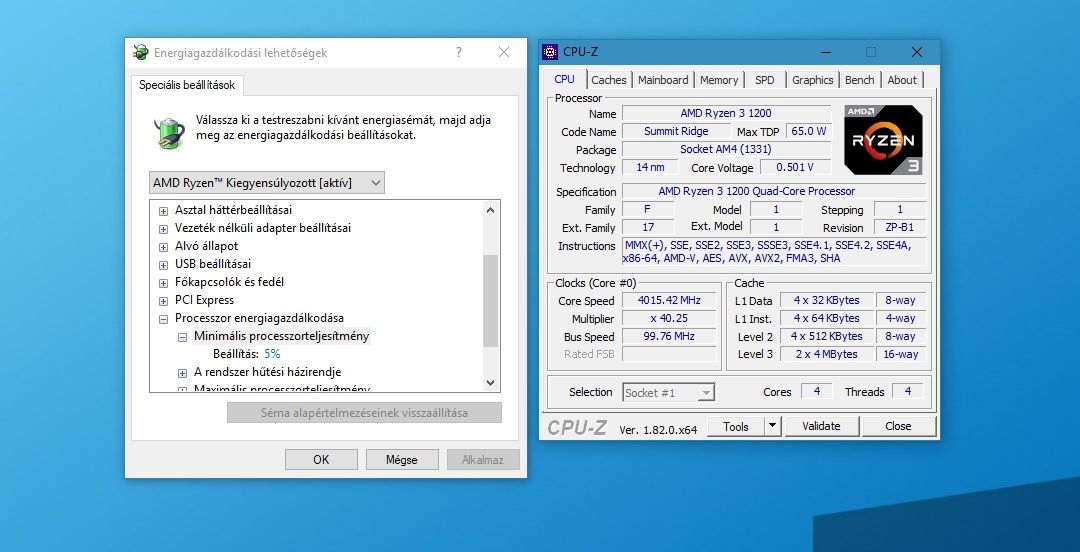Click the Tools button in CPU-Z
The width and height of the screenshot is (1080, 552).
[x=736, y=426]
